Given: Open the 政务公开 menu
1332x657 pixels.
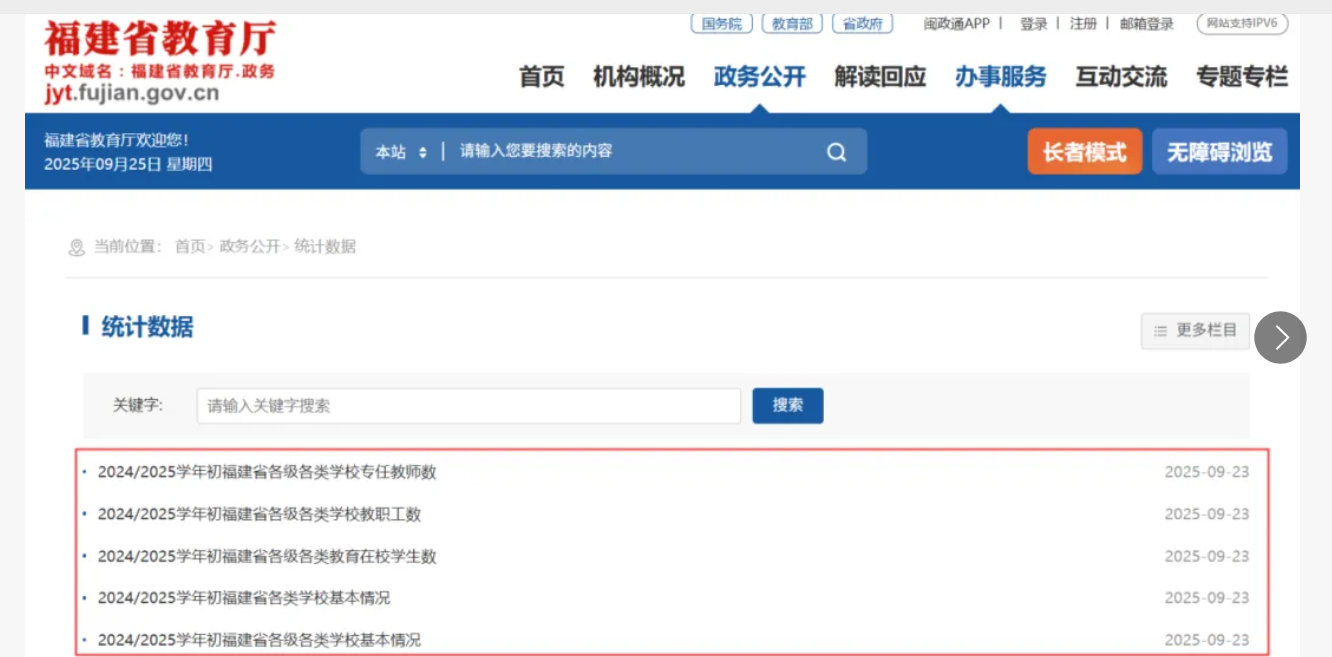Looking at the screenshot, I should 759,77.
